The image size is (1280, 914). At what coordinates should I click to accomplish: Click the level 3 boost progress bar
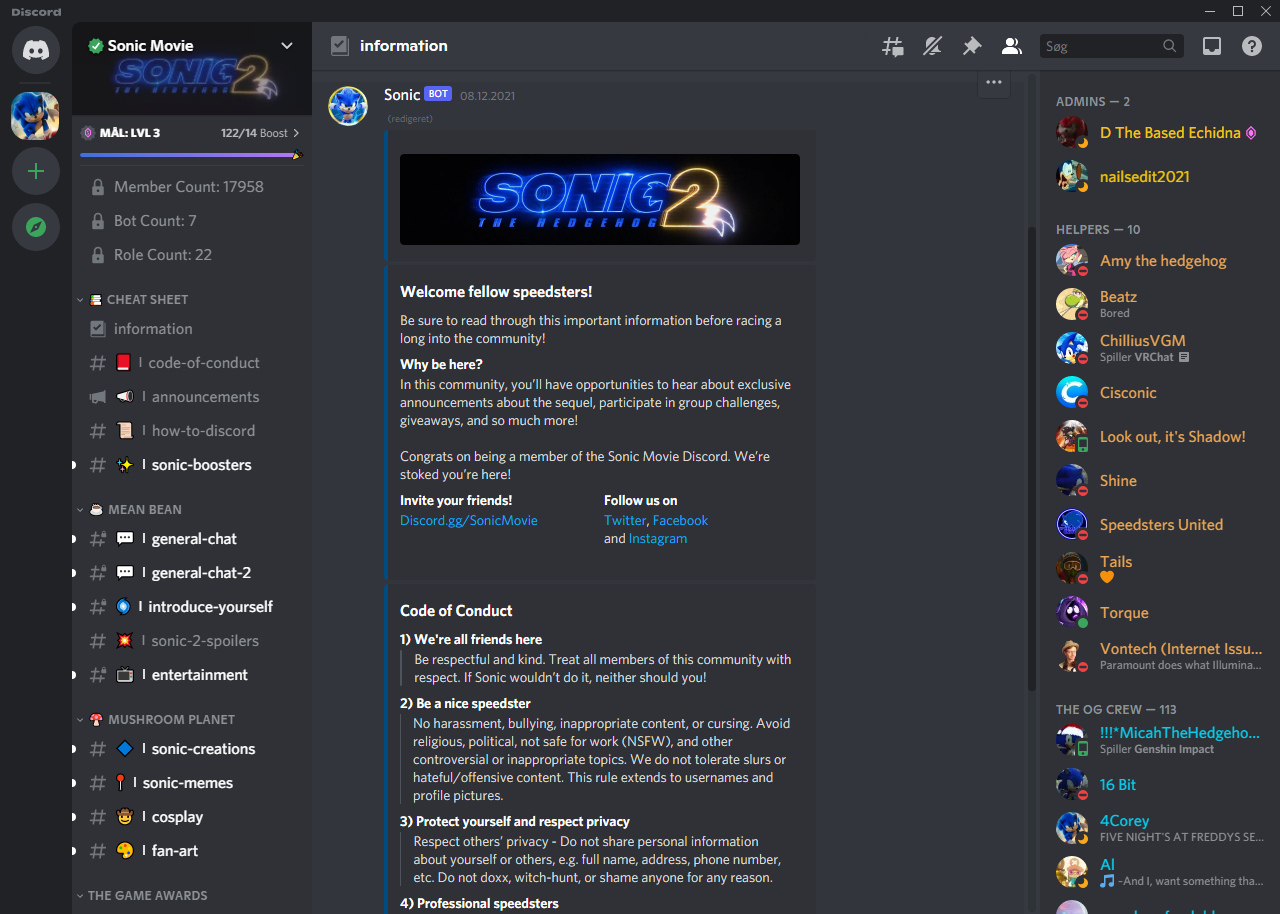point(190,155)
